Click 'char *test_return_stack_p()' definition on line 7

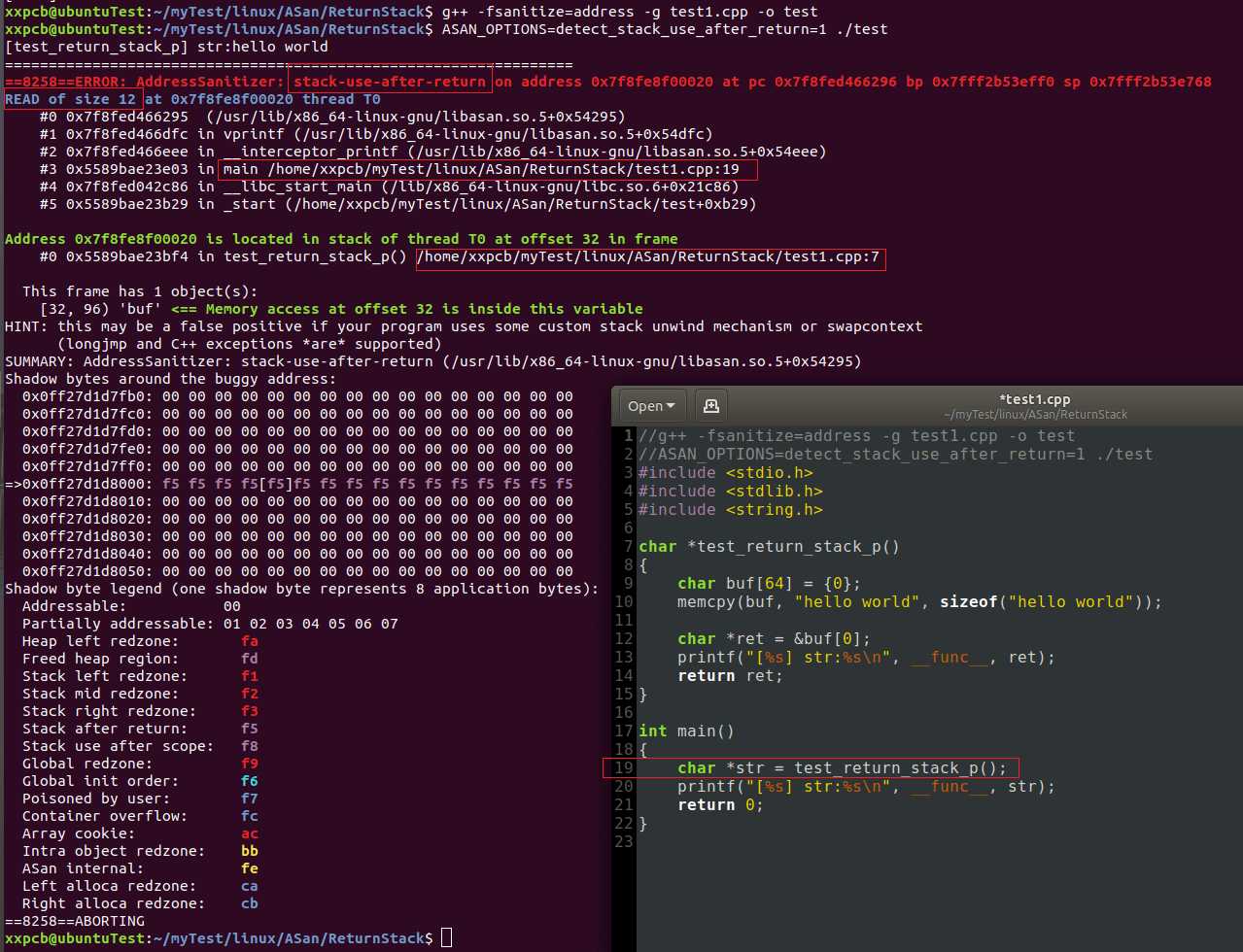click(x=769, y=547)
